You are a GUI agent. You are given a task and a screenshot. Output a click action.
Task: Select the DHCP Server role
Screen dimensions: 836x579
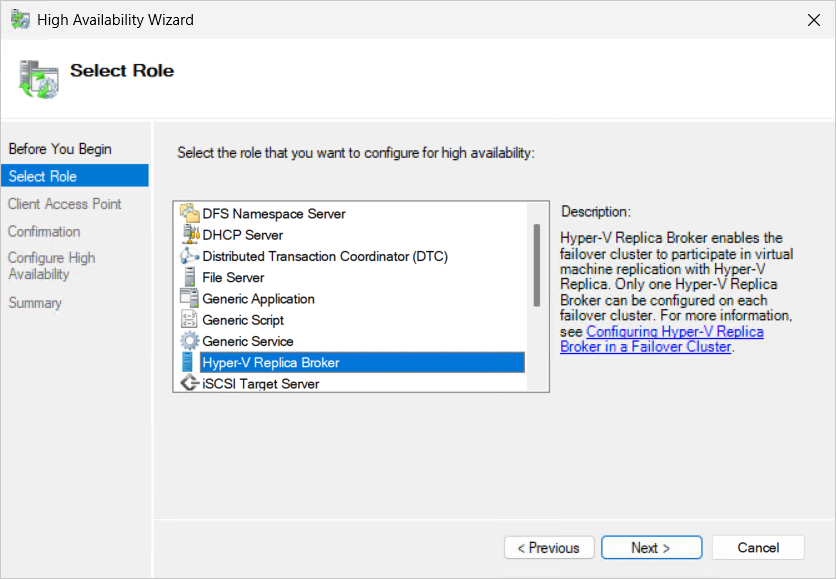point(242,235)
